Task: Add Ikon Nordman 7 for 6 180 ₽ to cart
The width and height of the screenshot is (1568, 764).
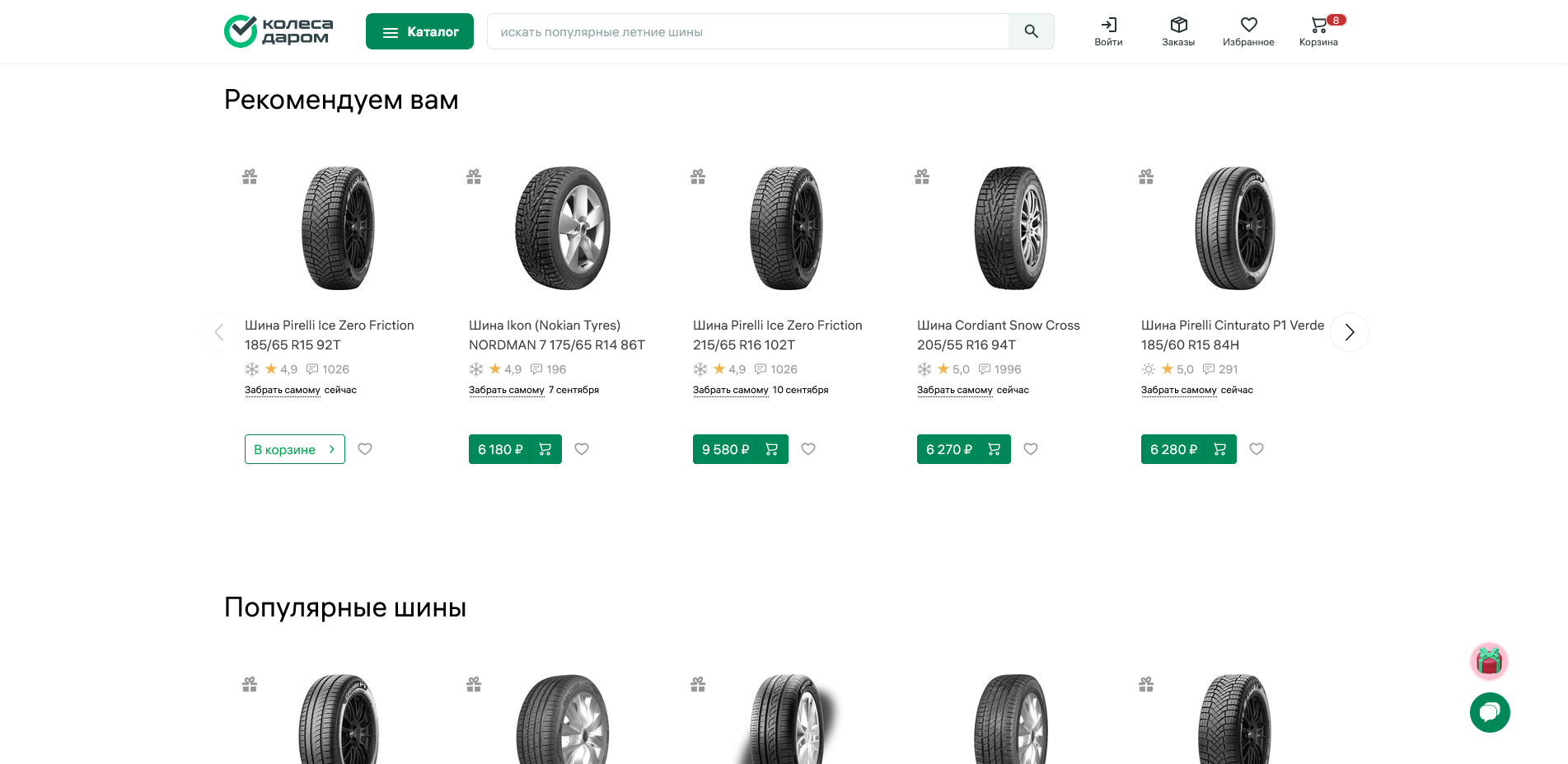Action: coord(515,449)
